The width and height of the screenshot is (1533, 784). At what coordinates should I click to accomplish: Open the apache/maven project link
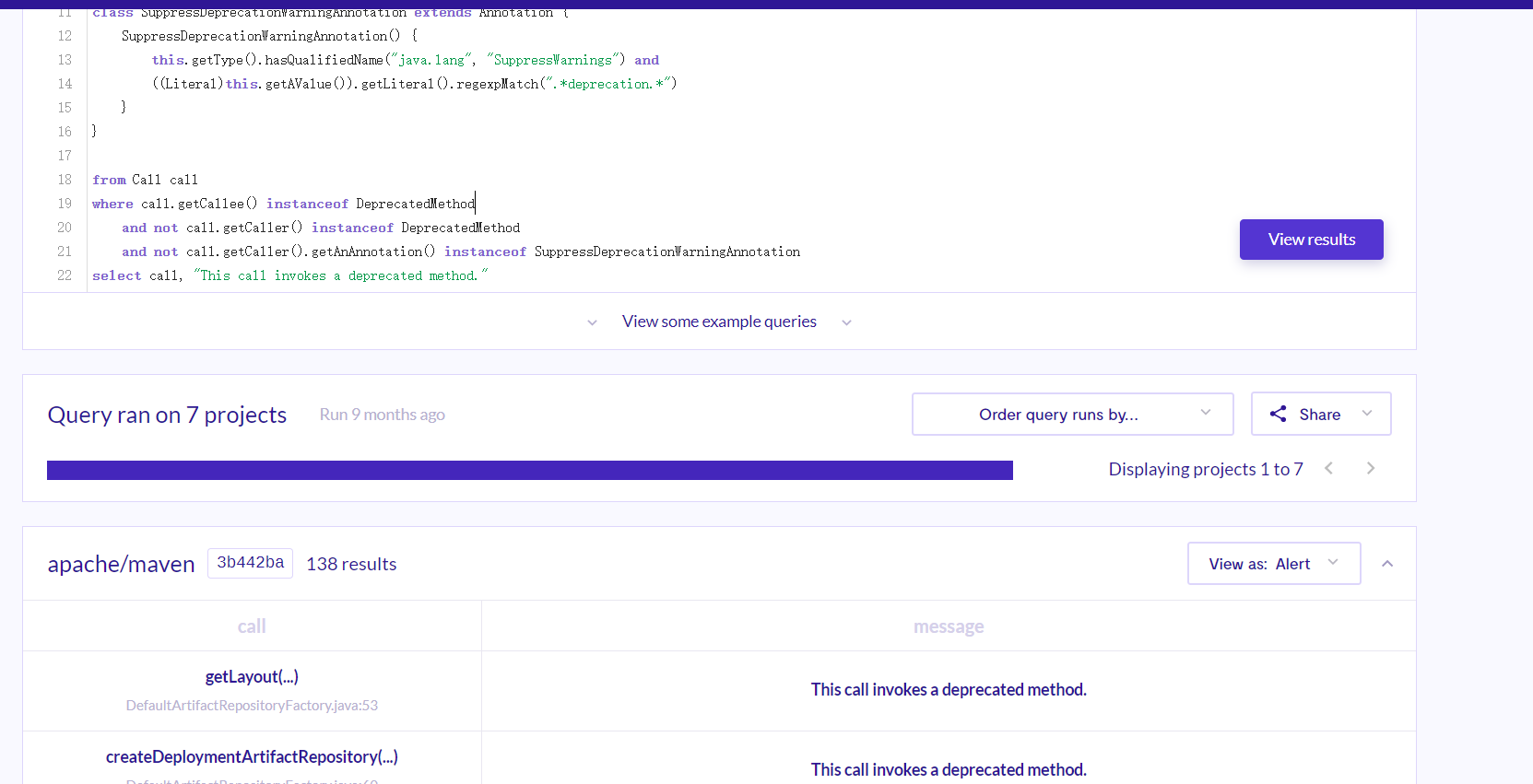coord(121,564)
